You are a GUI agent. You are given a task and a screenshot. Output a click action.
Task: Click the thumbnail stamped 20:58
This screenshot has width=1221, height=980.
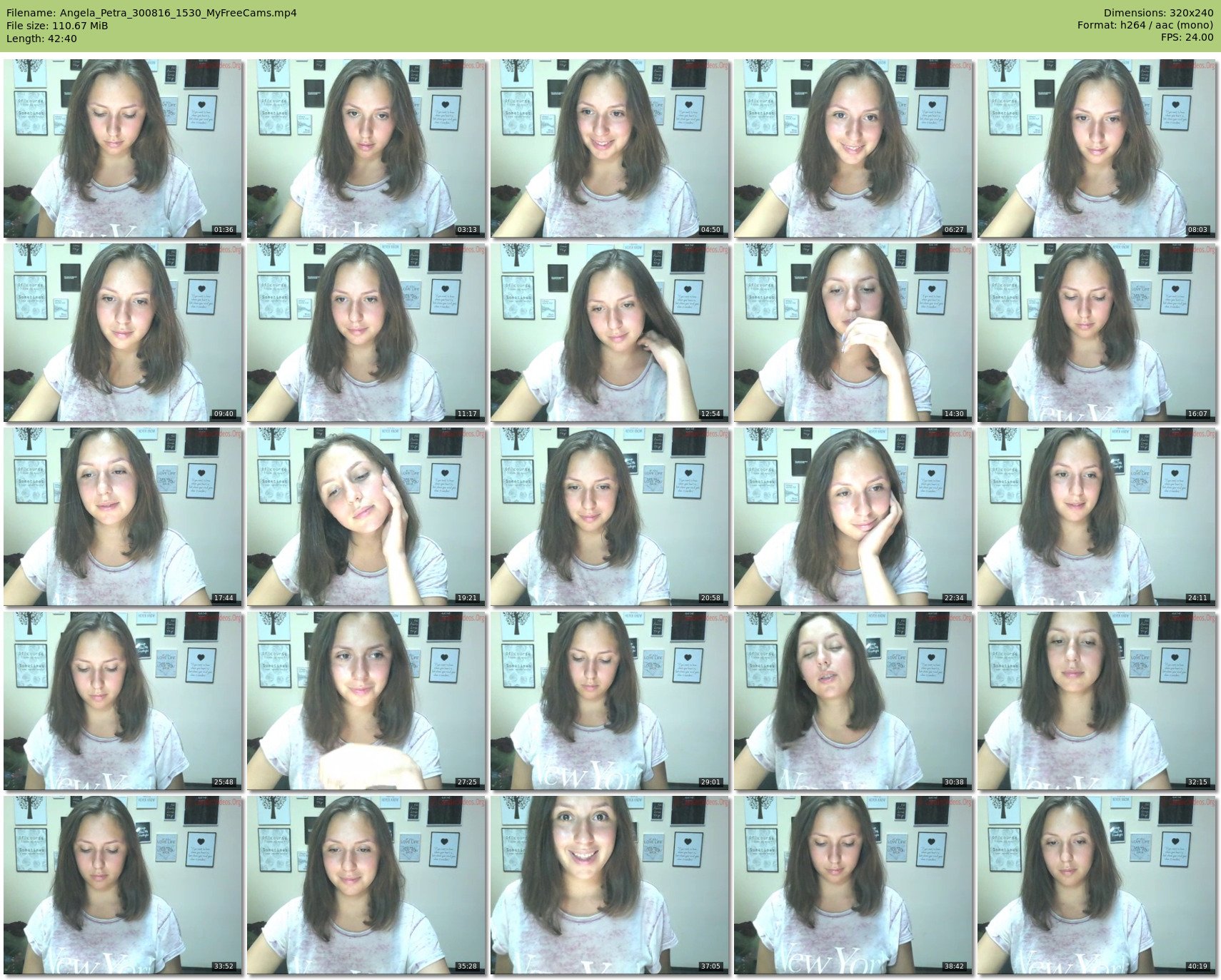pyautogui.click(x=610, y=517)
